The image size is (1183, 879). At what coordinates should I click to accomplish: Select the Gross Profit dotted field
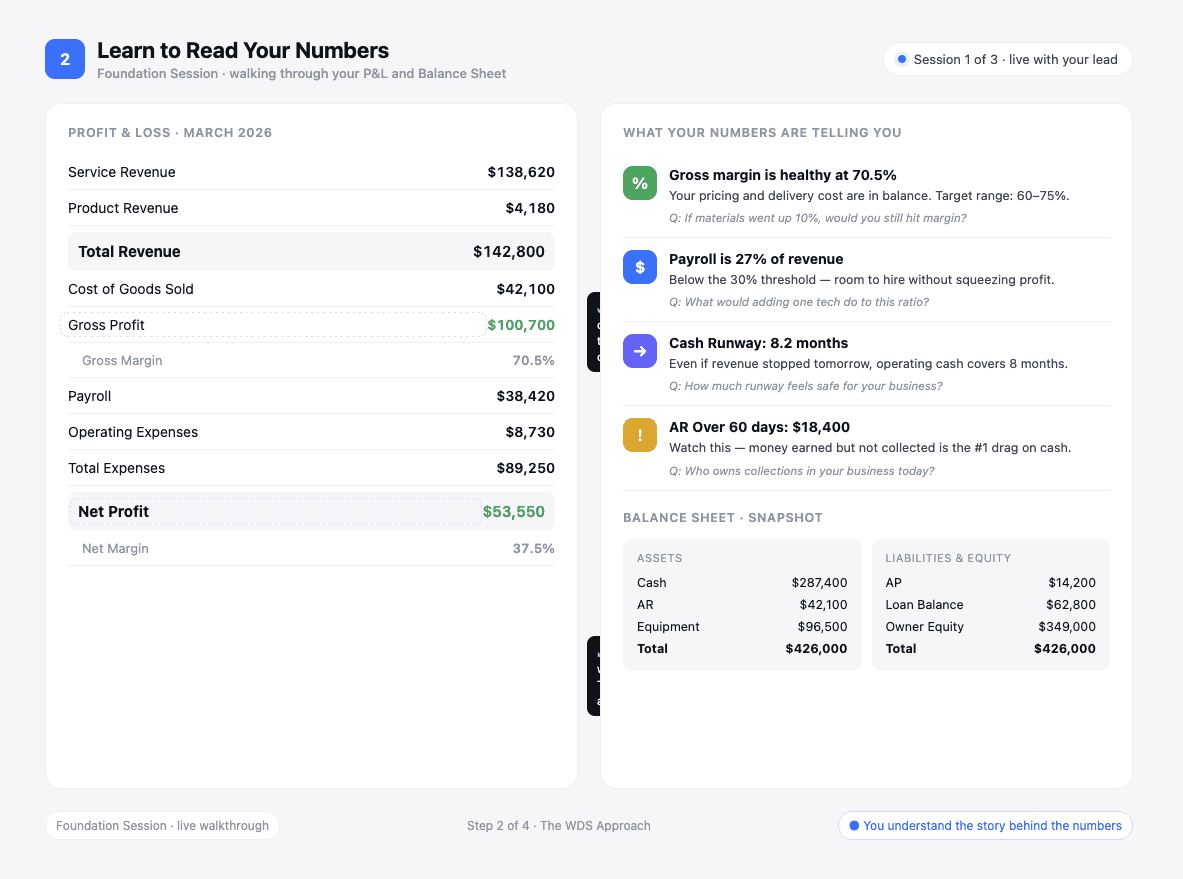[x=273, y=324]
